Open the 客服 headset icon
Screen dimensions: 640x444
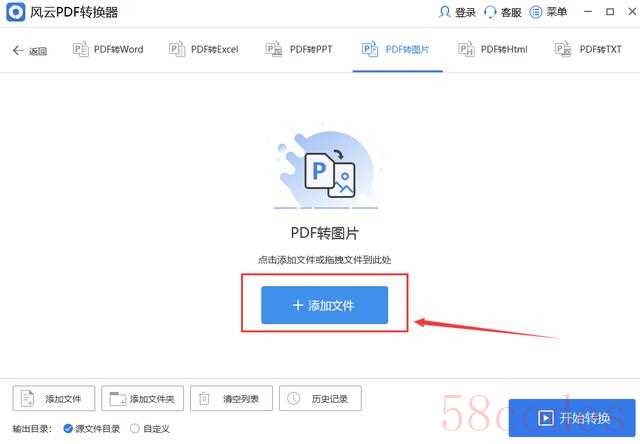point(490,12)
